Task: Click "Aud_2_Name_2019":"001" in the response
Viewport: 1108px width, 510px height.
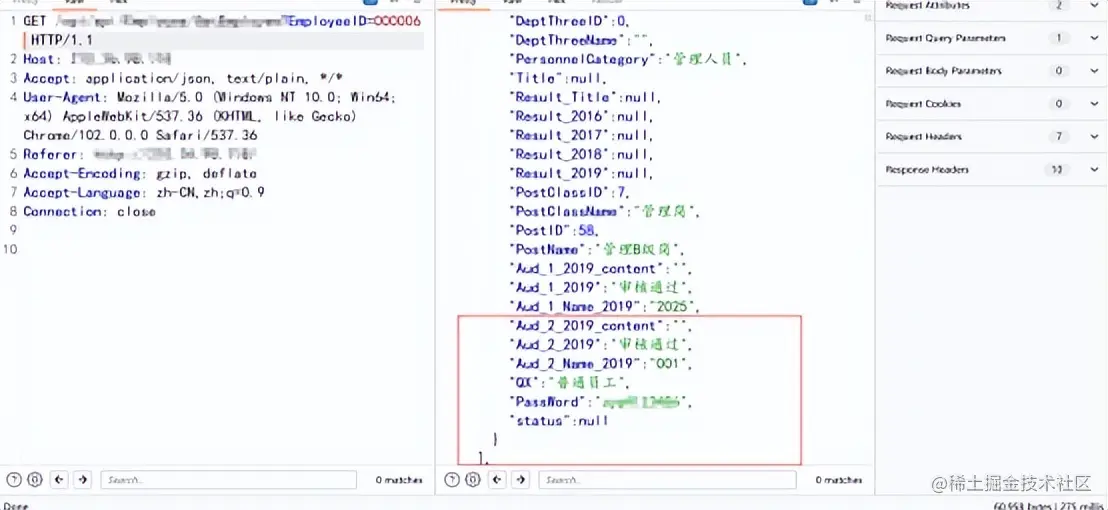Action: tap(600, 364)
